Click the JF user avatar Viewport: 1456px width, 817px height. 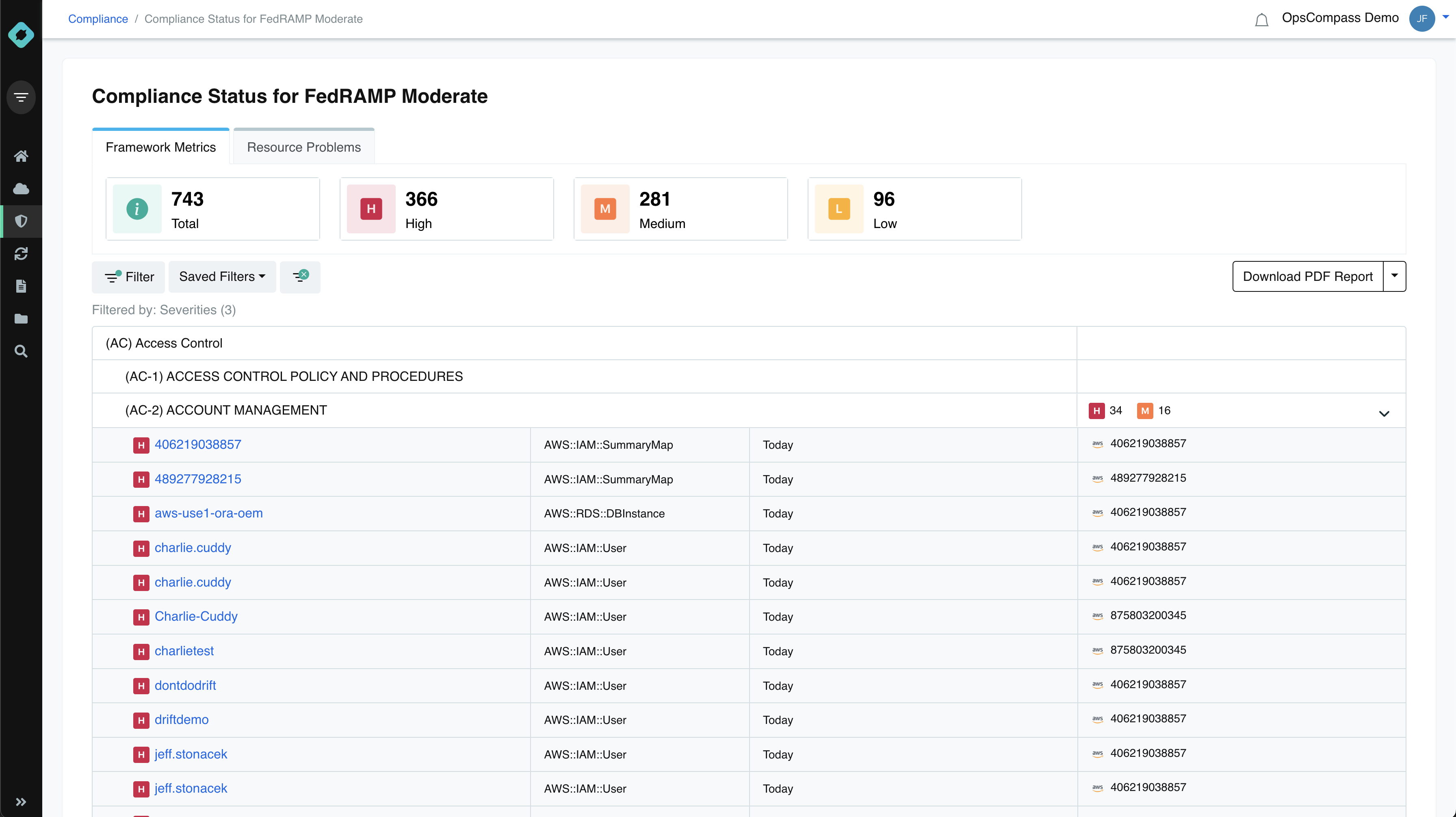[x=1421, y=19]
